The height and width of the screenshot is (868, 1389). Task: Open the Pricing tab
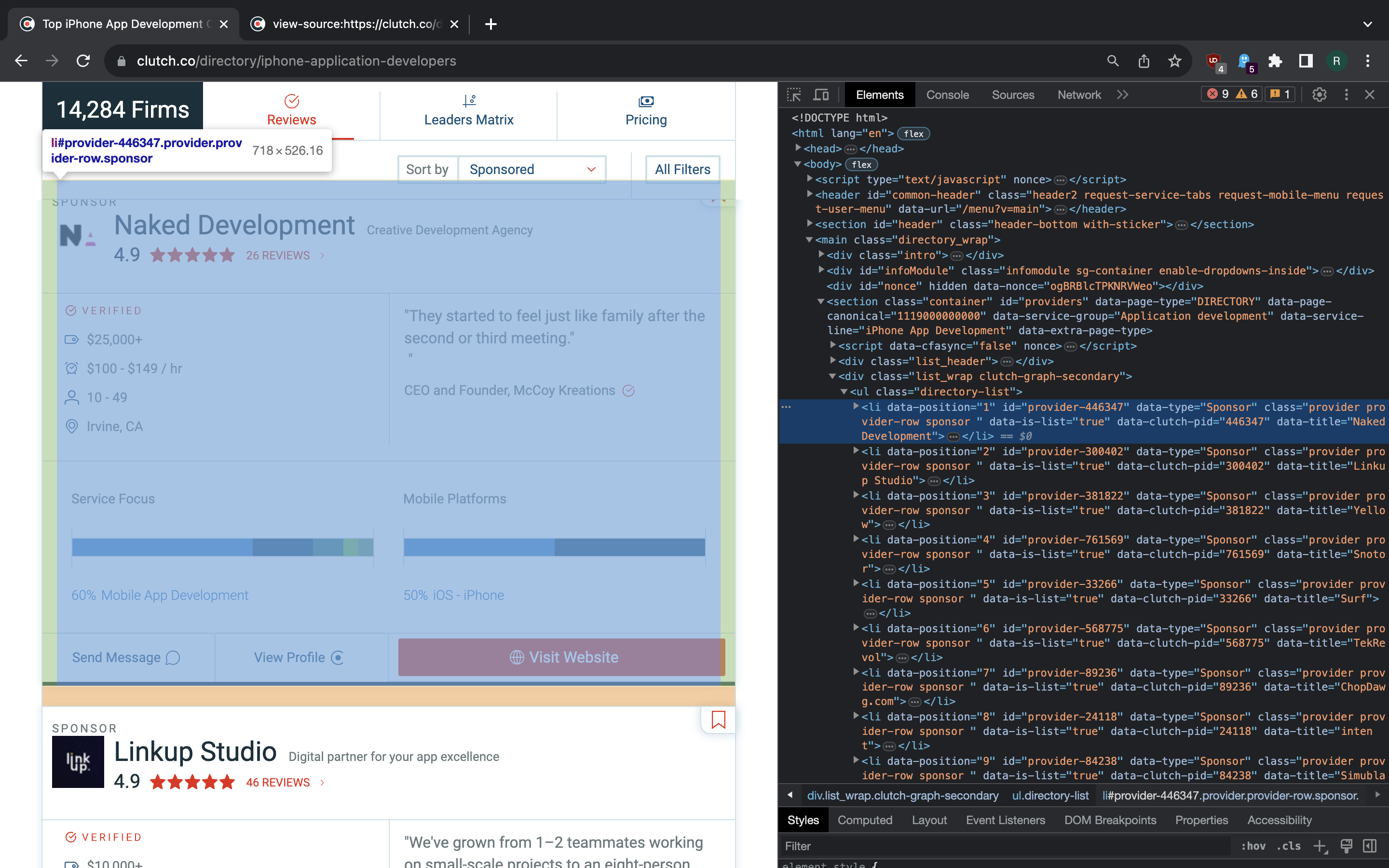click(646, 111)
